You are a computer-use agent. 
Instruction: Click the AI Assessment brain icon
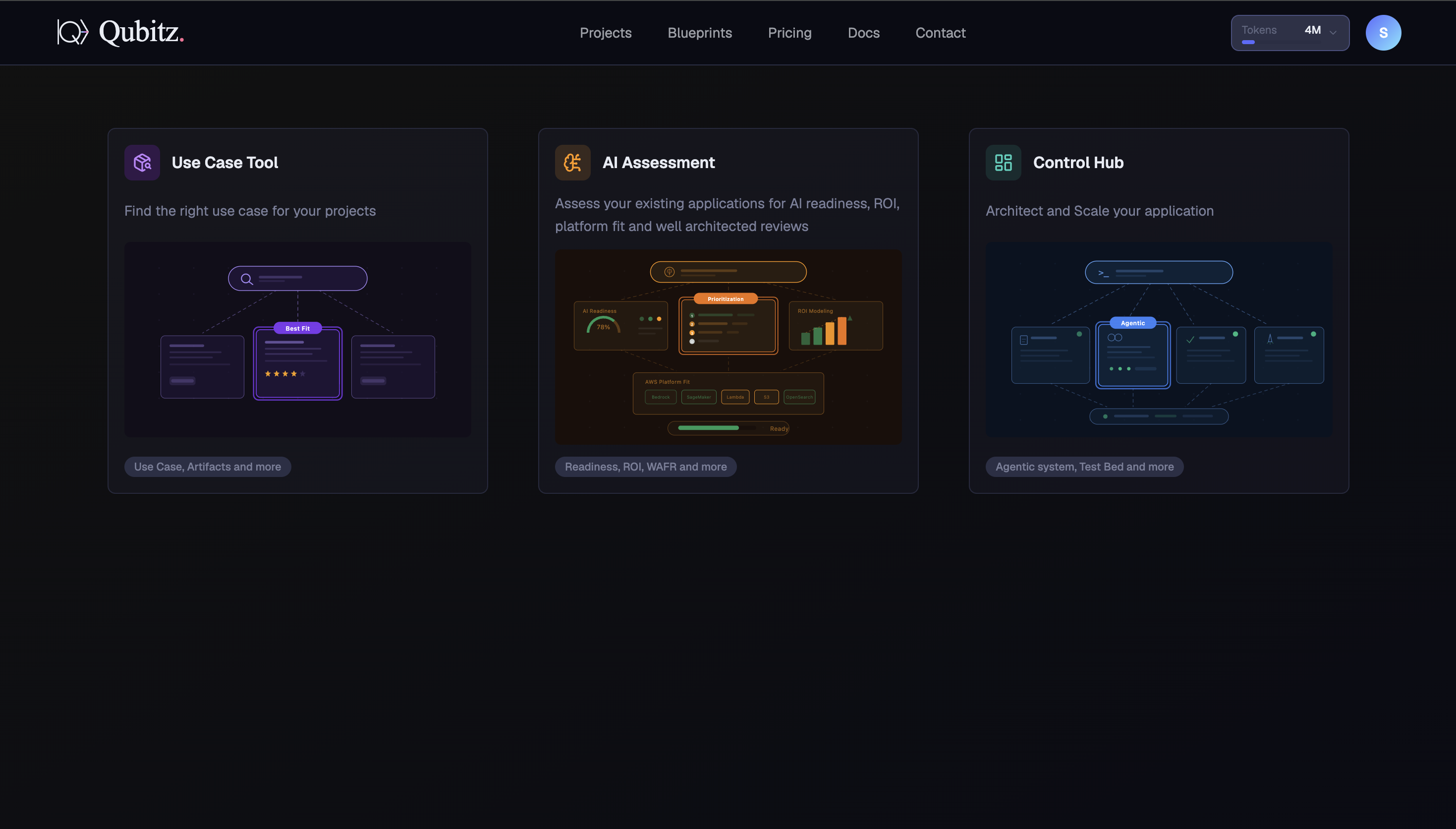point(572,163)
